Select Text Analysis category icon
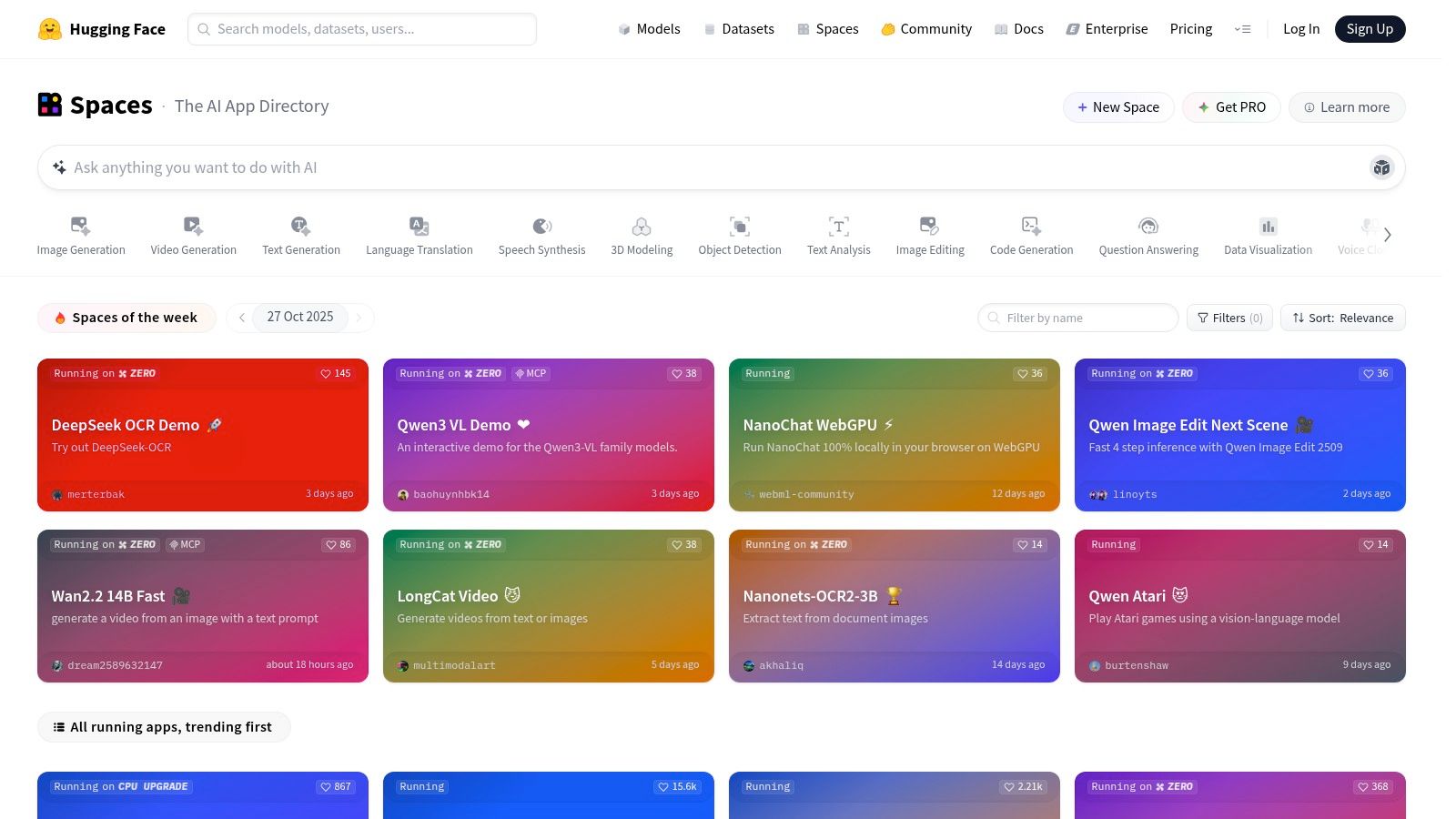 coord(839,226)
